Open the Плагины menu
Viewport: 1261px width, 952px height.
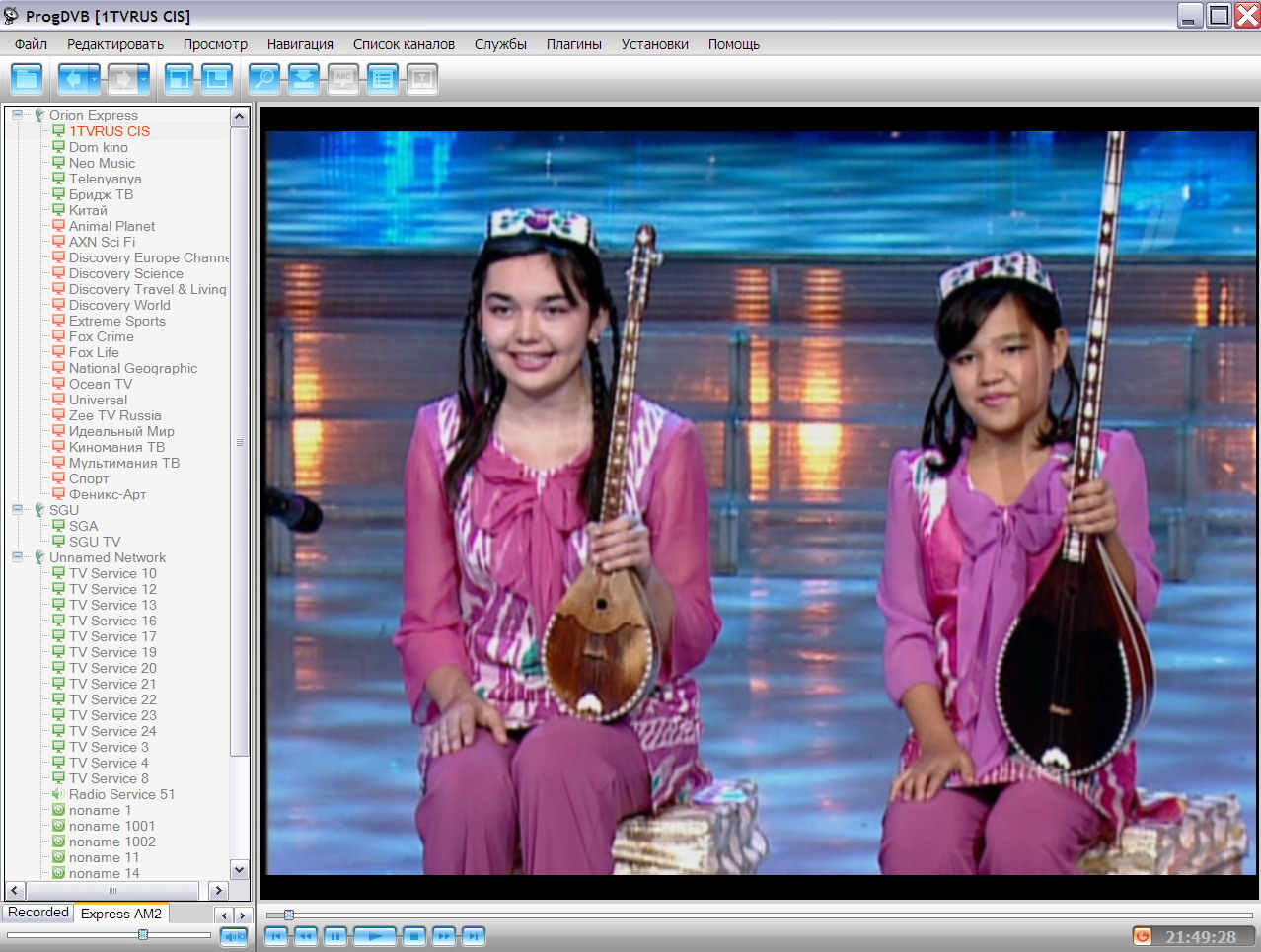coord(574,44)
